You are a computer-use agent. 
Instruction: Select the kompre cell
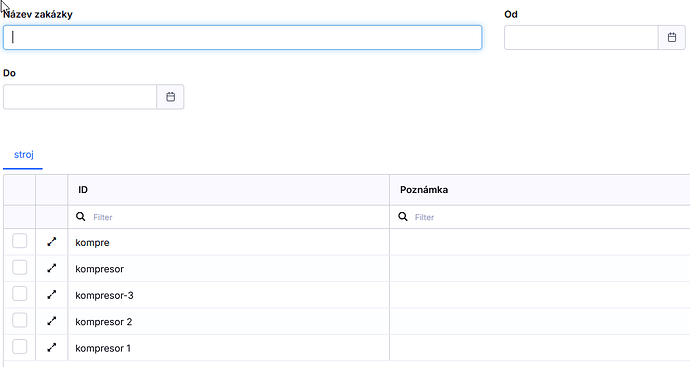[x=228, y=242]
